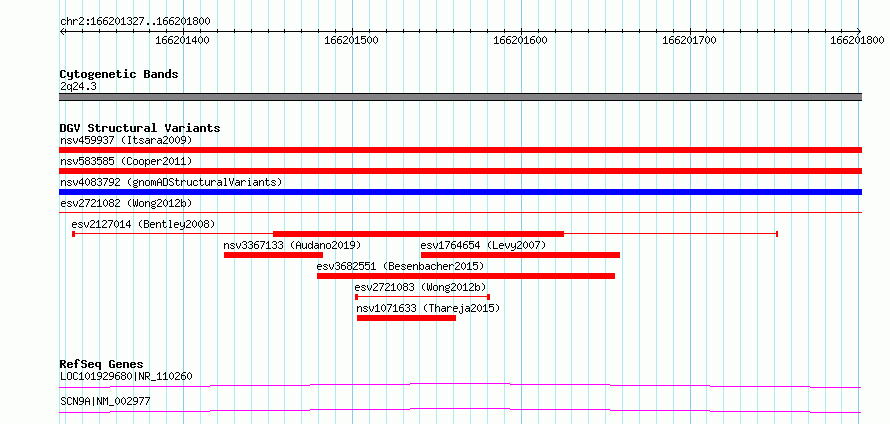Click the 2q24.3 band label
The image size is (890, 424).
click(79, 86)
